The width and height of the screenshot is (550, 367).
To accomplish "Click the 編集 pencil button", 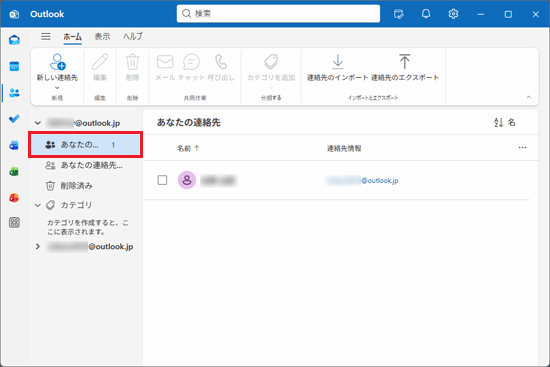I will click(100, 67).
